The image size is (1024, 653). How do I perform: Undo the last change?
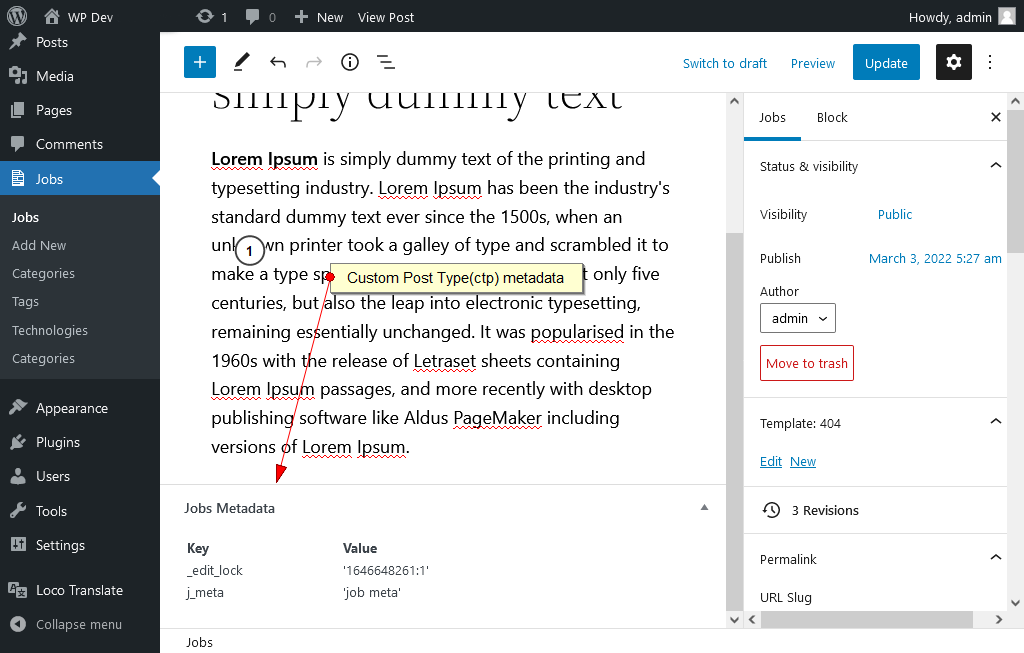277,62
